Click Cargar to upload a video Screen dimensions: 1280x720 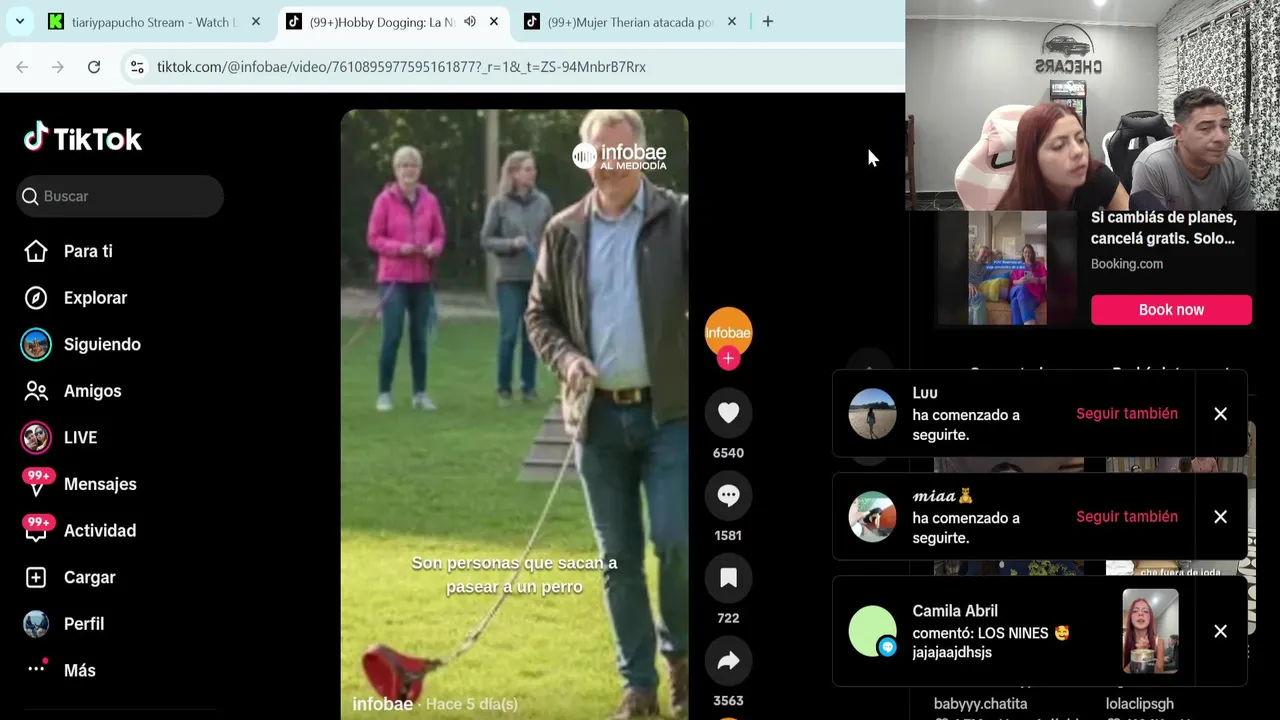pyautogui.click(x=89, y=577)
